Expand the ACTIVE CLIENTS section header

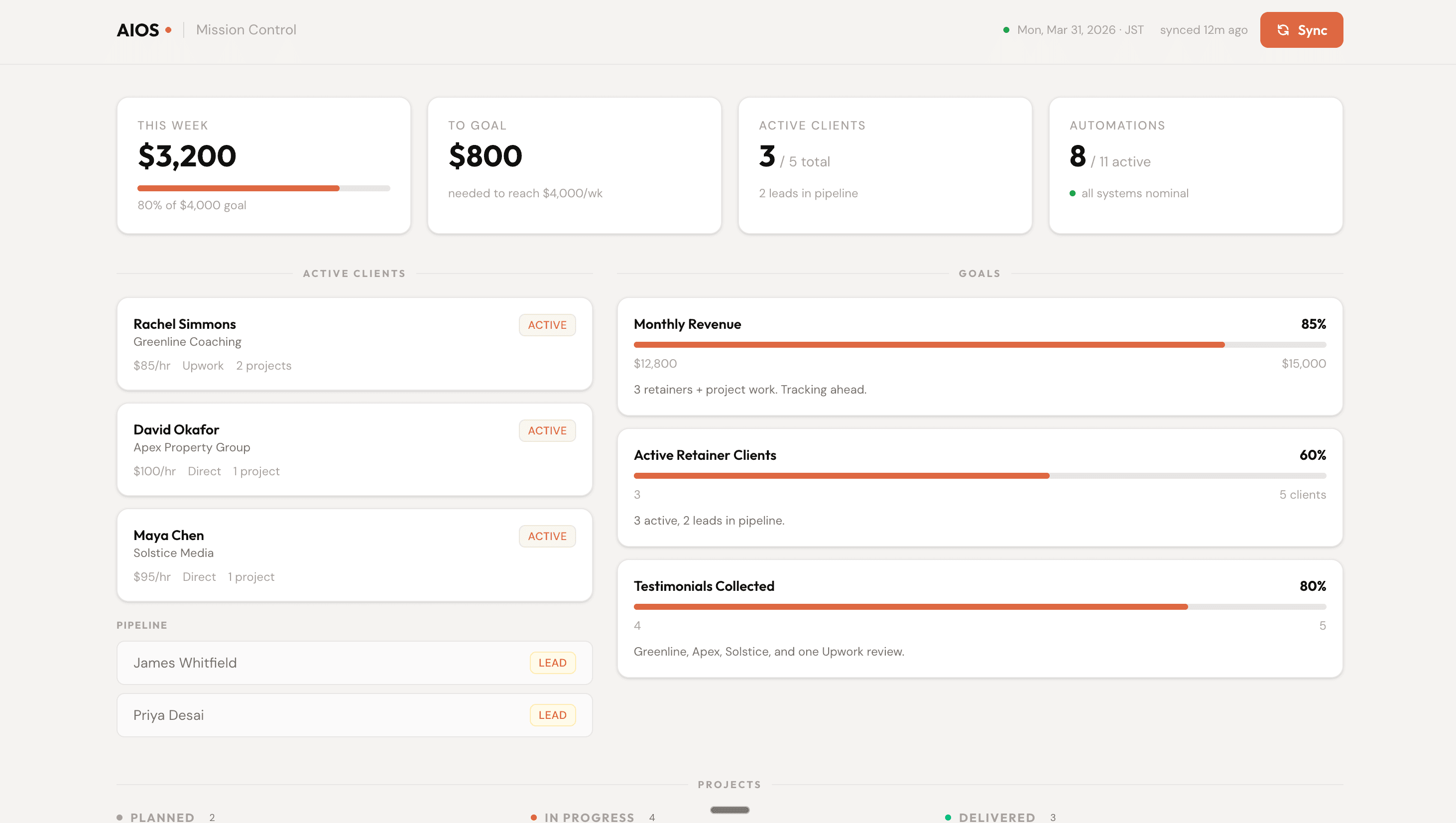(x=354, y=273)
